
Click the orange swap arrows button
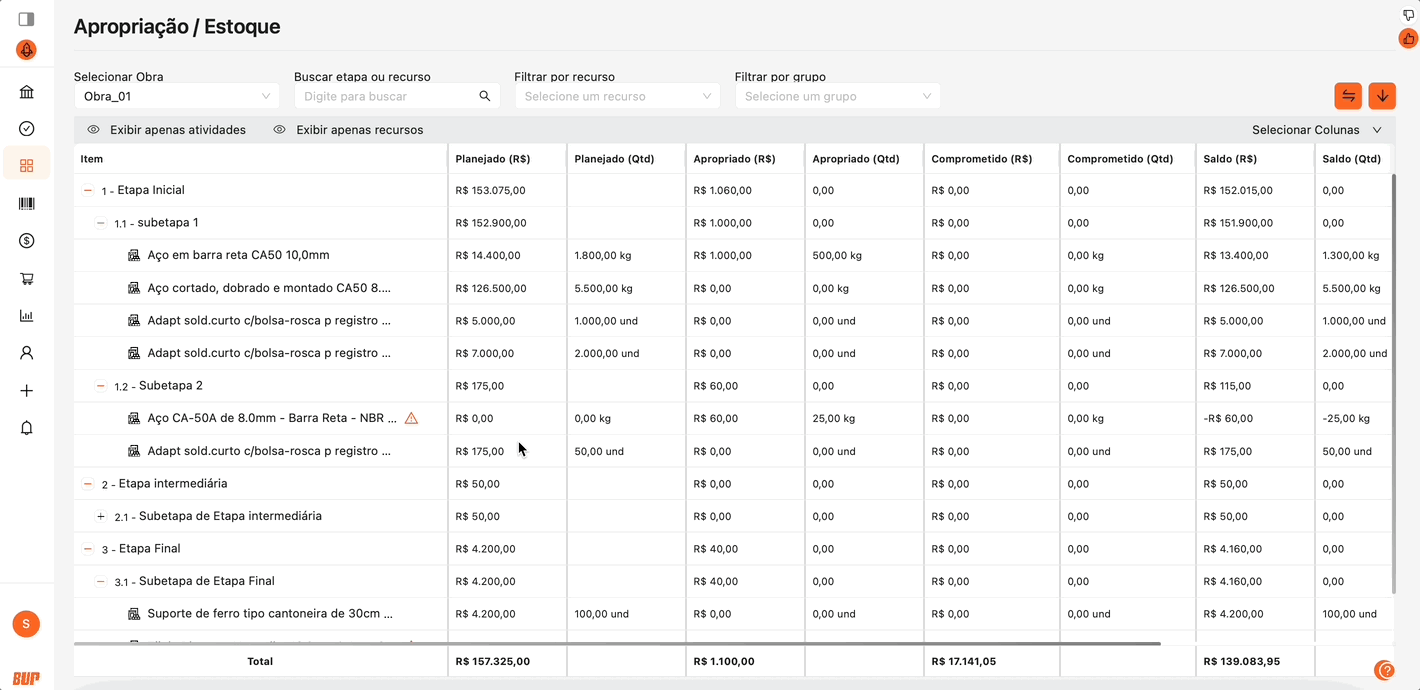point(1348,96)
